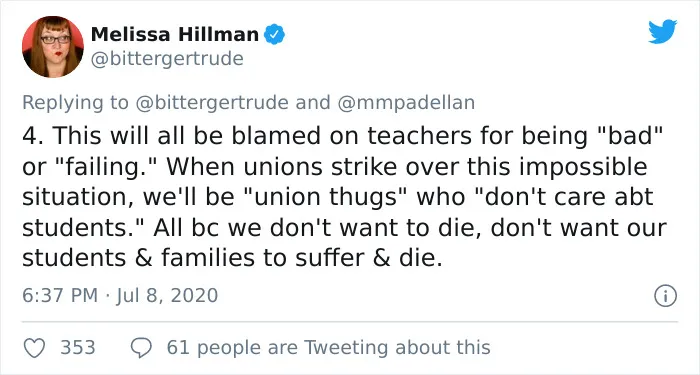Click the blue Twitter bird logo

[x=662, y=31]
